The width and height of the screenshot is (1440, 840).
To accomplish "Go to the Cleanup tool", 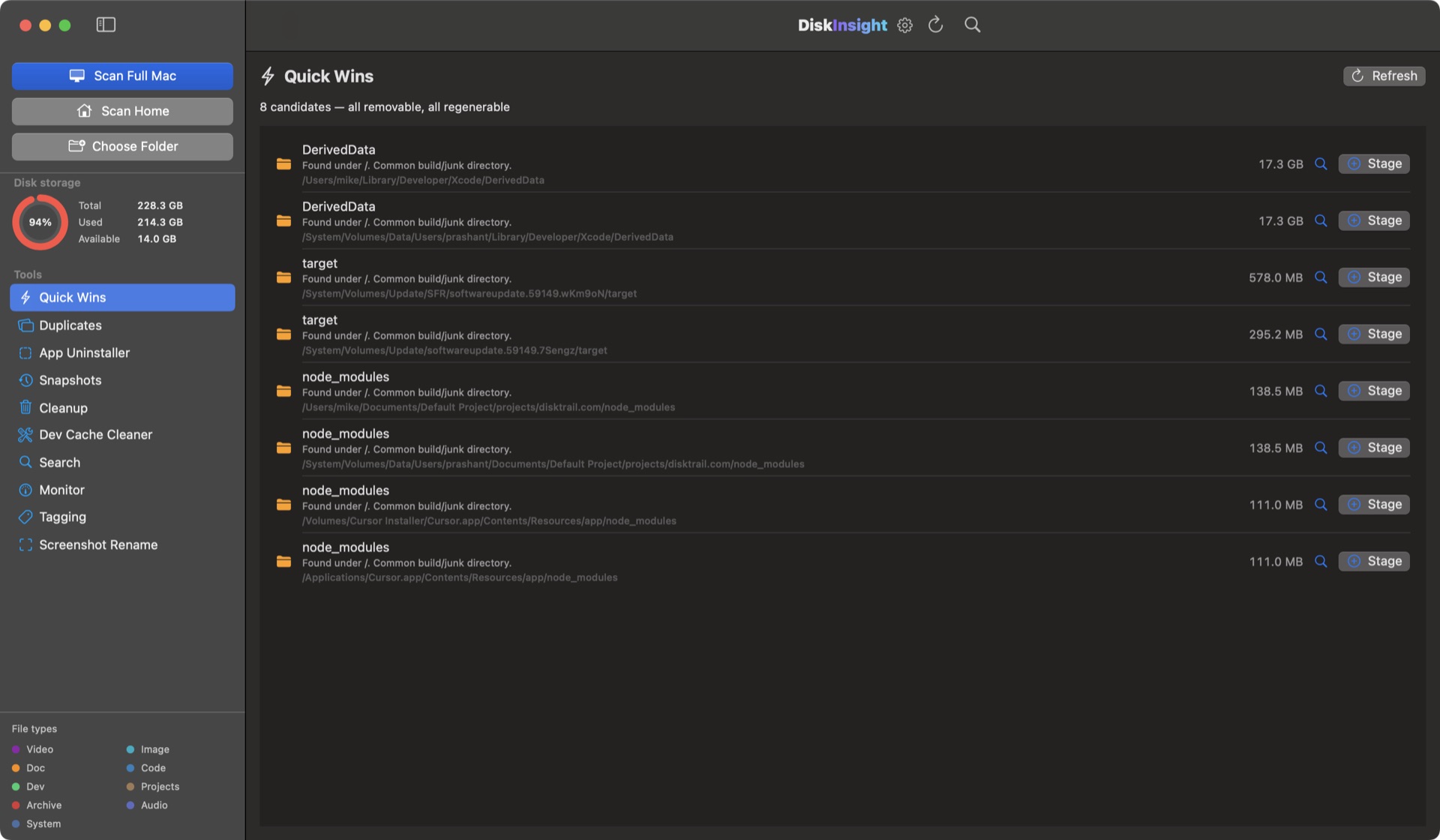I will 122,408.
